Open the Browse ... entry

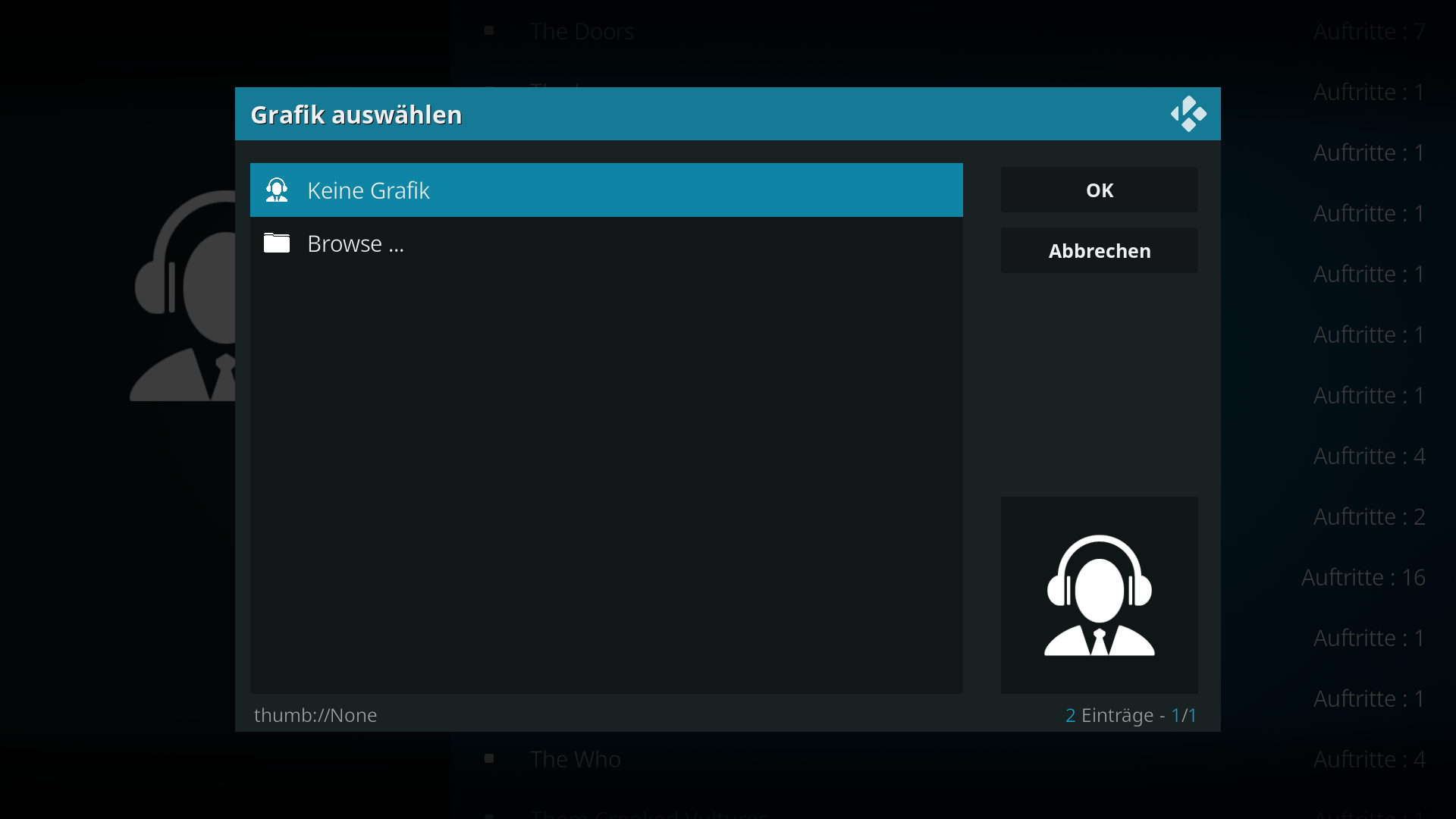607,243
